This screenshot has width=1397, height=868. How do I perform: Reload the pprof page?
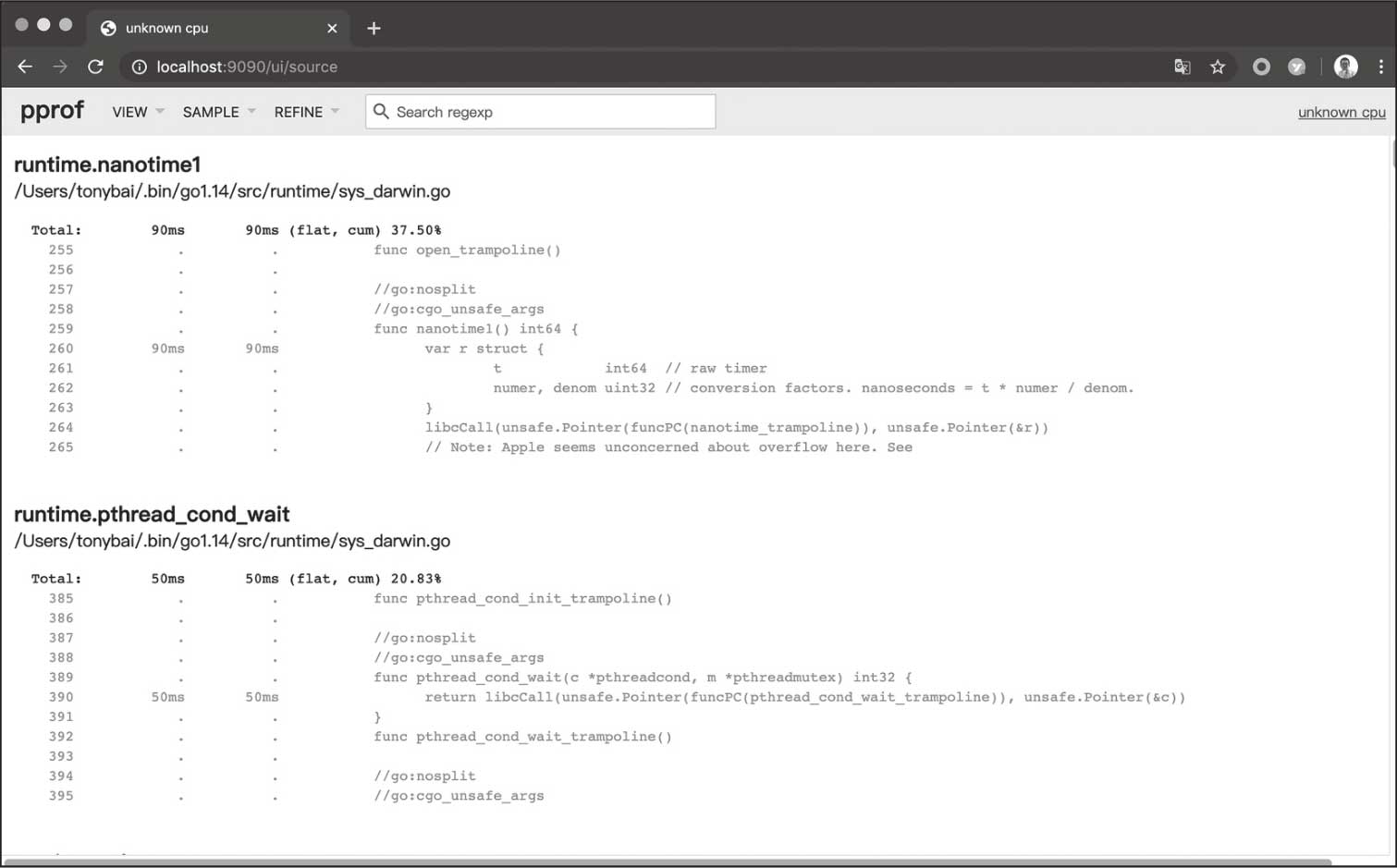pyautogui.click(x=95, y=67)
